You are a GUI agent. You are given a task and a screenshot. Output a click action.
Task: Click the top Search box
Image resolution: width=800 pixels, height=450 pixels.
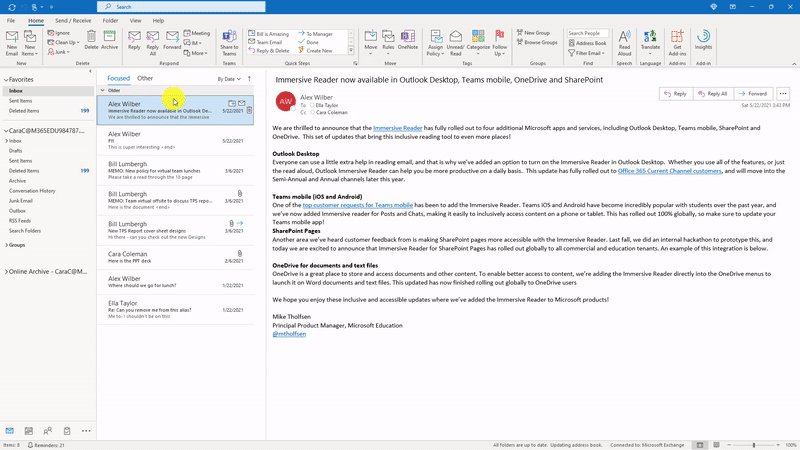[x=181, y=7]
